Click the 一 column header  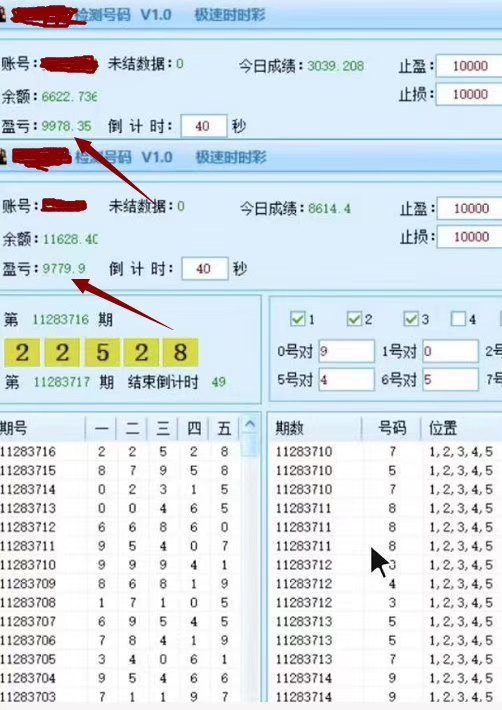(x=101, y=428)
